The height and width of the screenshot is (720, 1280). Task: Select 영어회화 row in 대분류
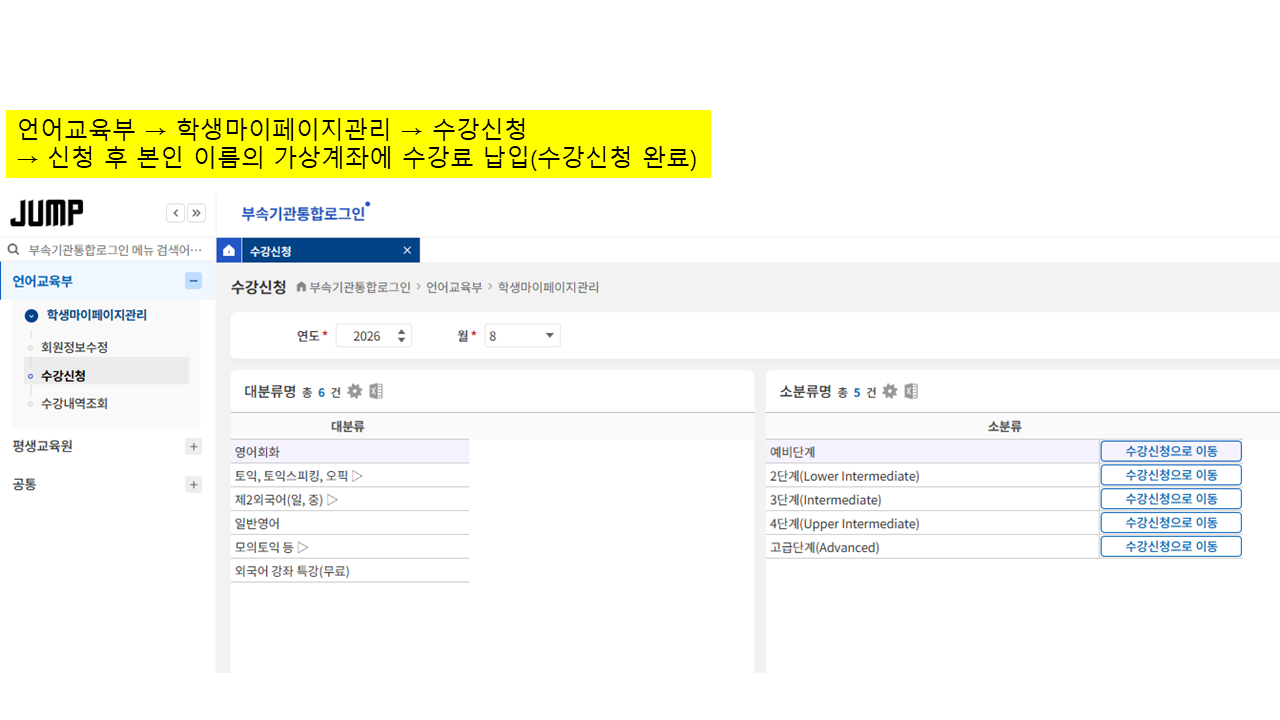click(350, 452)
